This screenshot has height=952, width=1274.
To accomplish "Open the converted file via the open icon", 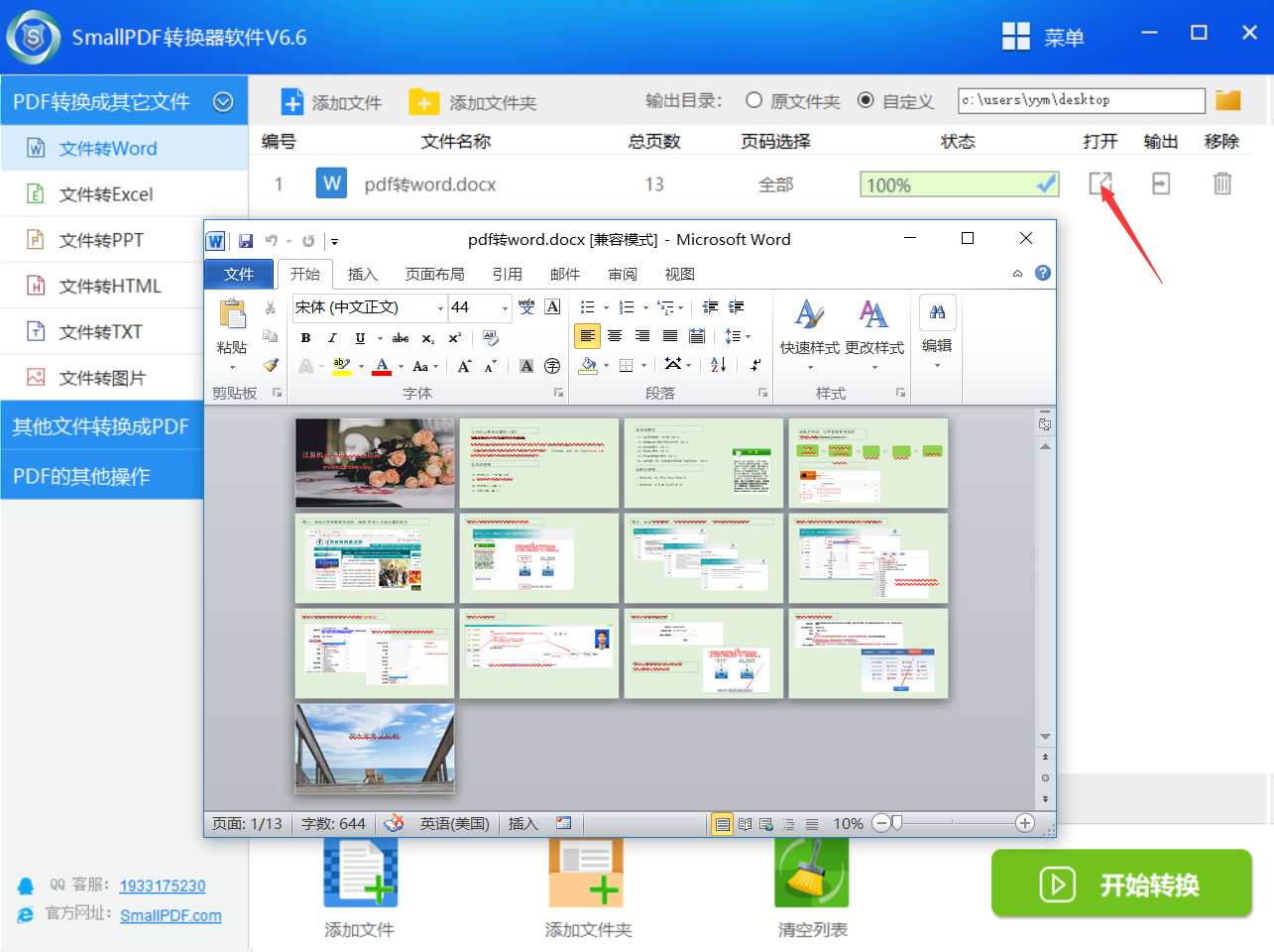I will point(1100,183).
